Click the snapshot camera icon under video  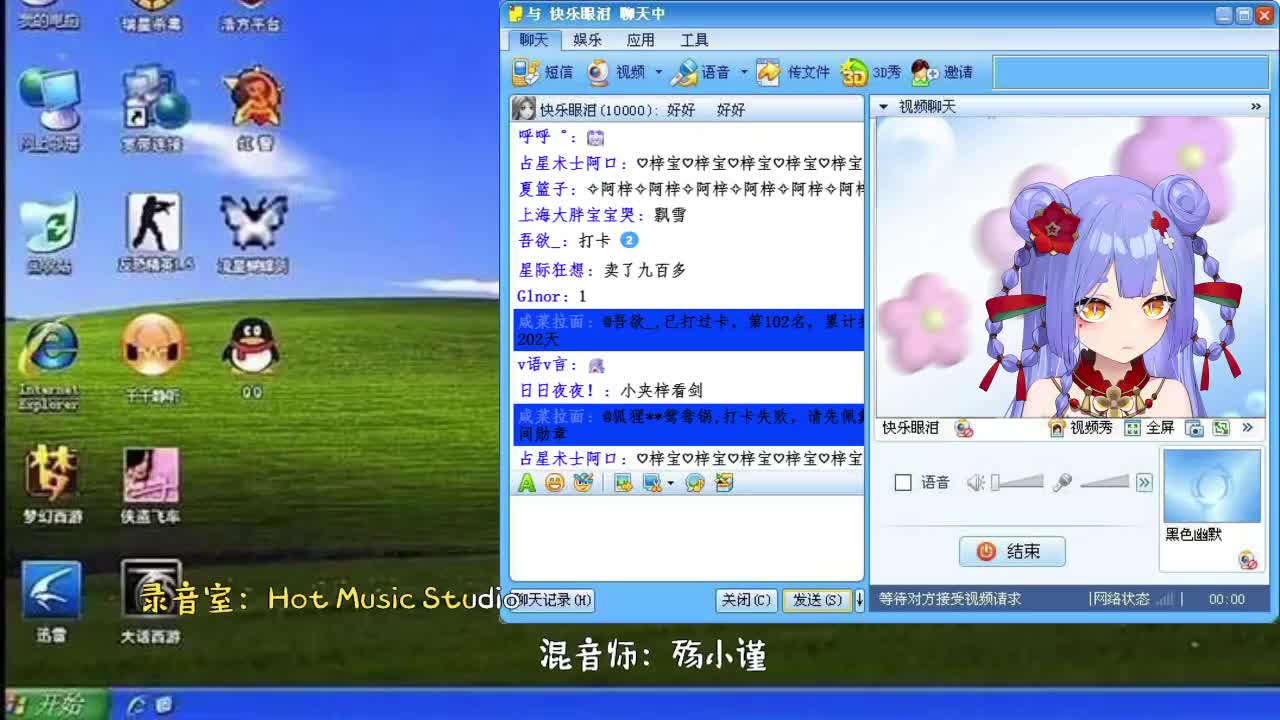coord(1194,428)
